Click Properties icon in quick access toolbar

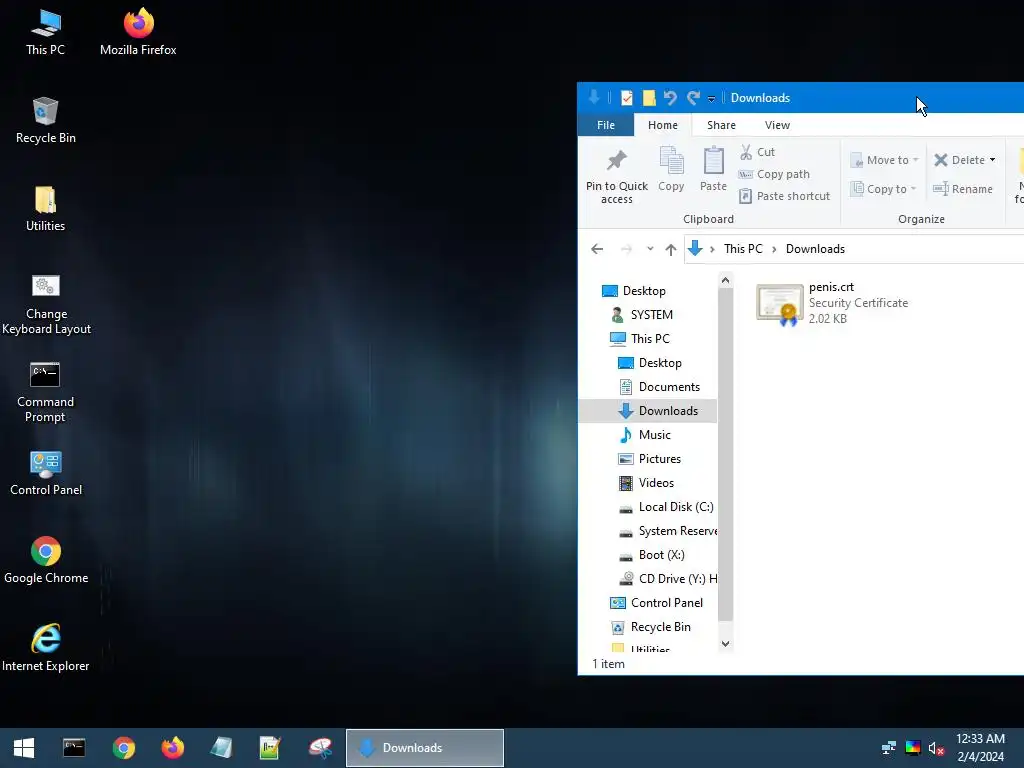tap(626, 98)
